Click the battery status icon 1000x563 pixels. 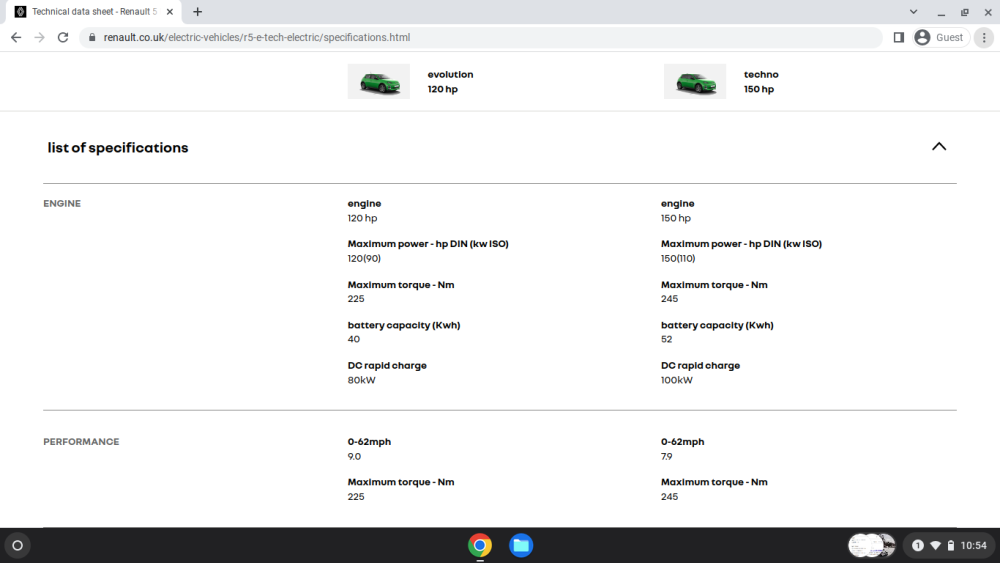pyautogui.click(x=951, y=545)
